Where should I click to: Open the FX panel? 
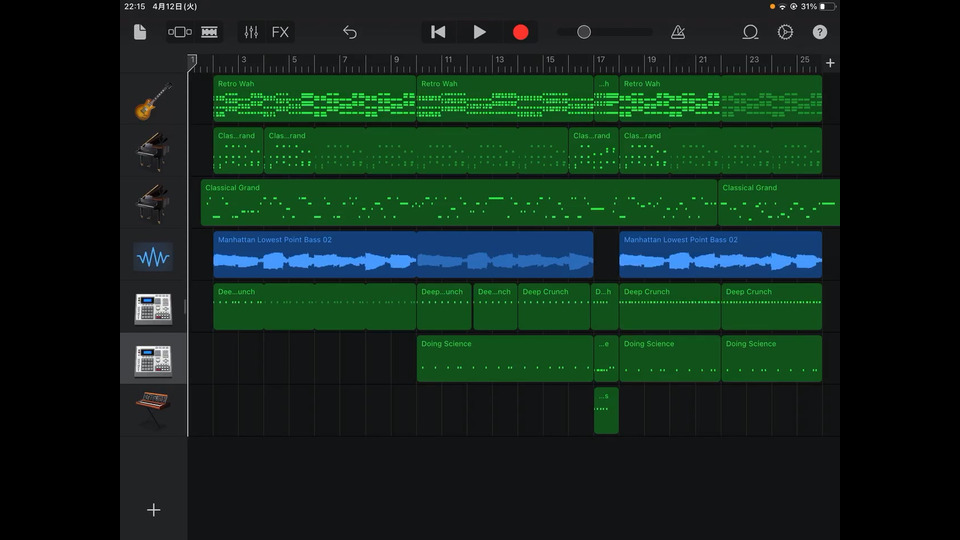pyautogui.click(x=280, y=32)
